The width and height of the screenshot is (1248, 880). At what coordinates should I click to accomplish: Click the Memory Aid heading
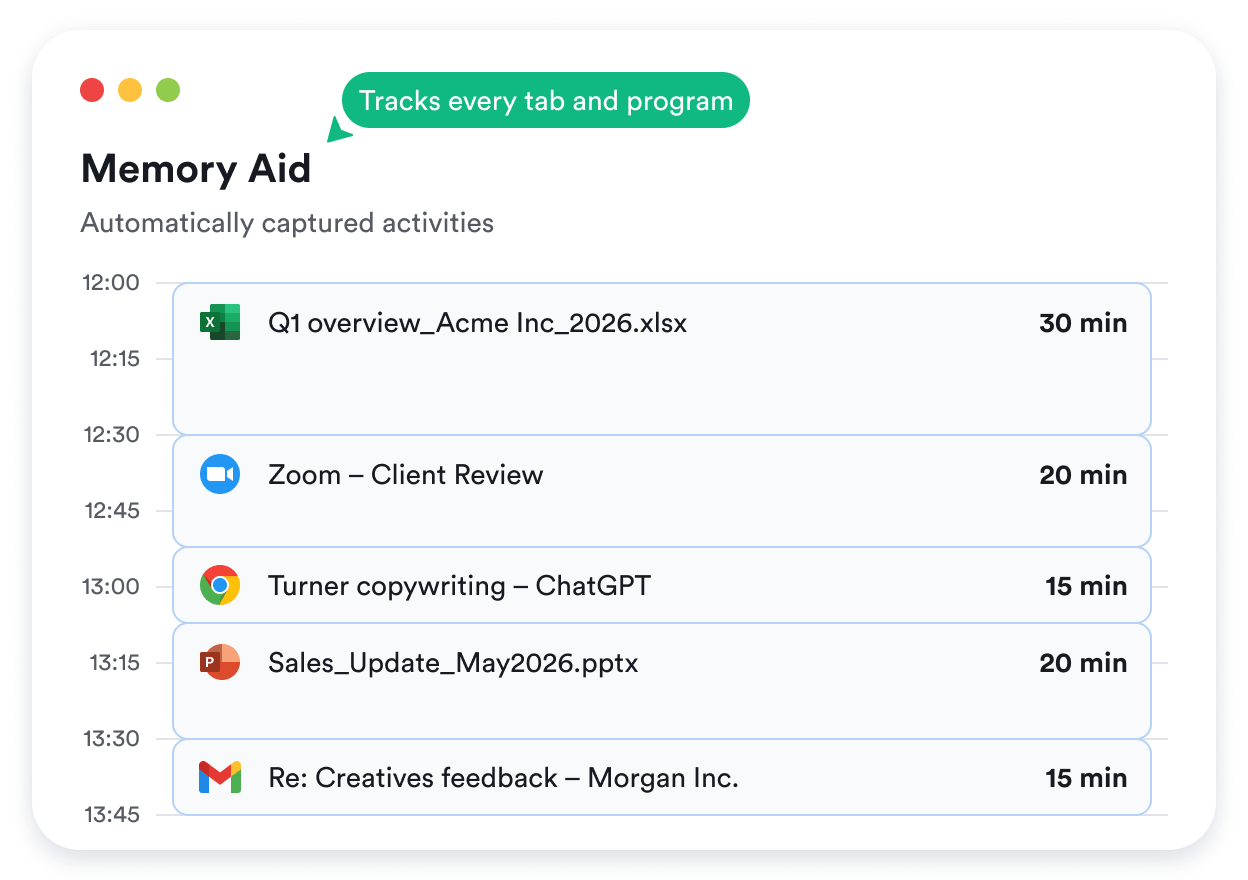click(x=196, y=168)
